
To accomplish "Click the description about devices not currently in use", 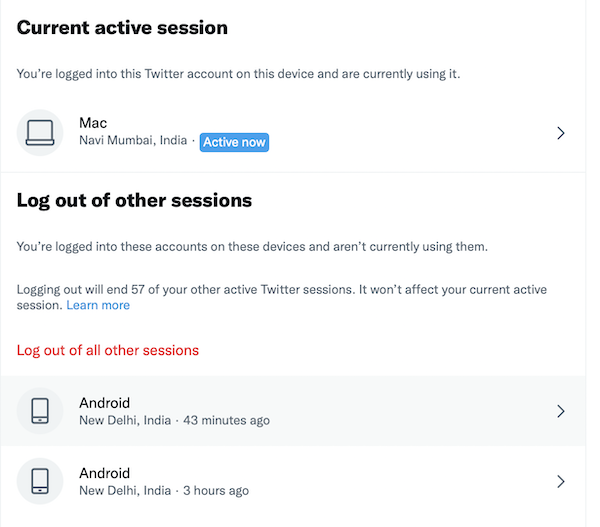I will click(252, 246).
